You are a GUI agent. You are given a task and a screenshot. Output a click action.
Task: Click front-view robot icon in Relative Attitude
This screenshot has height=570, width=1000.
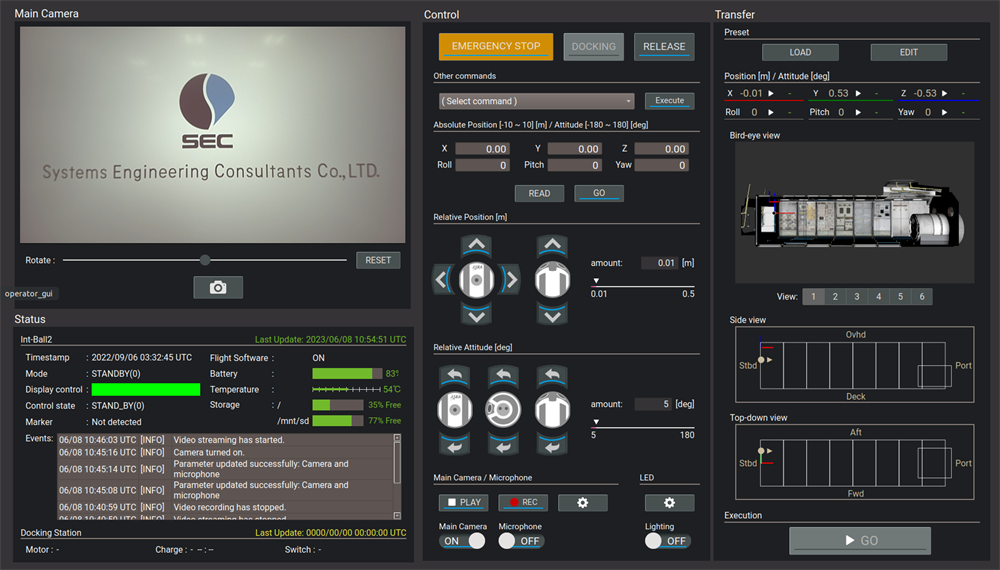455,410
